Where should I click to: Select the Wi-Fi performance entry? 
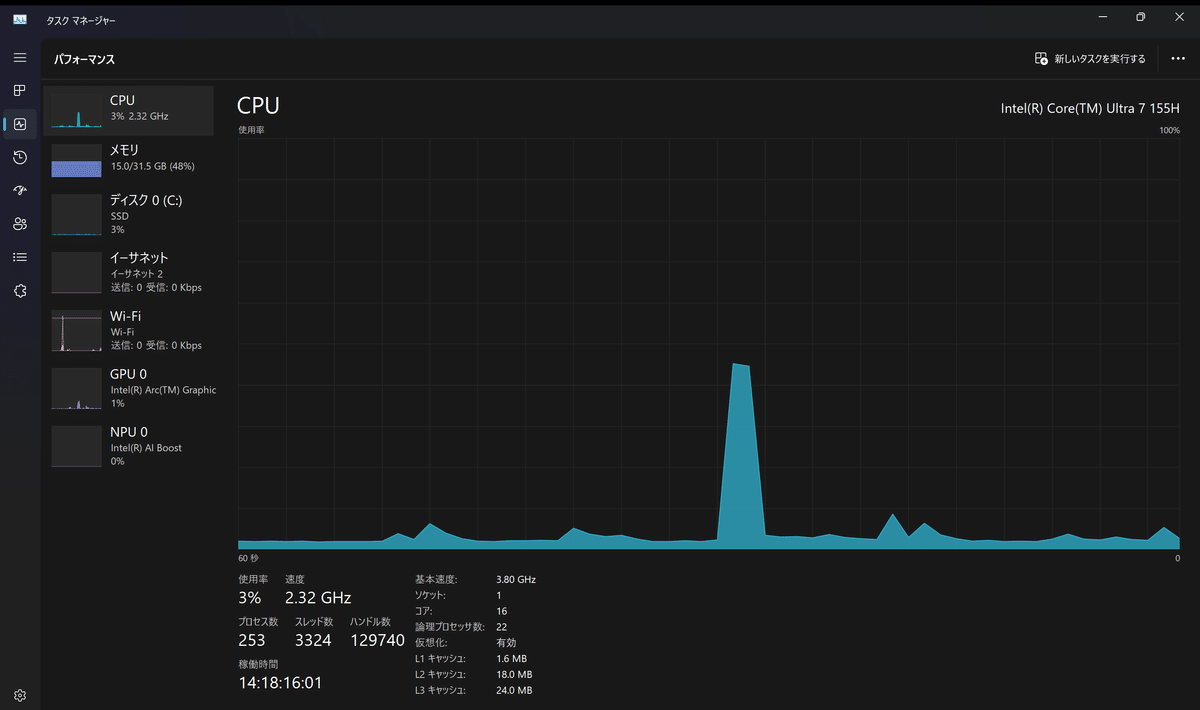coord(129,330)
